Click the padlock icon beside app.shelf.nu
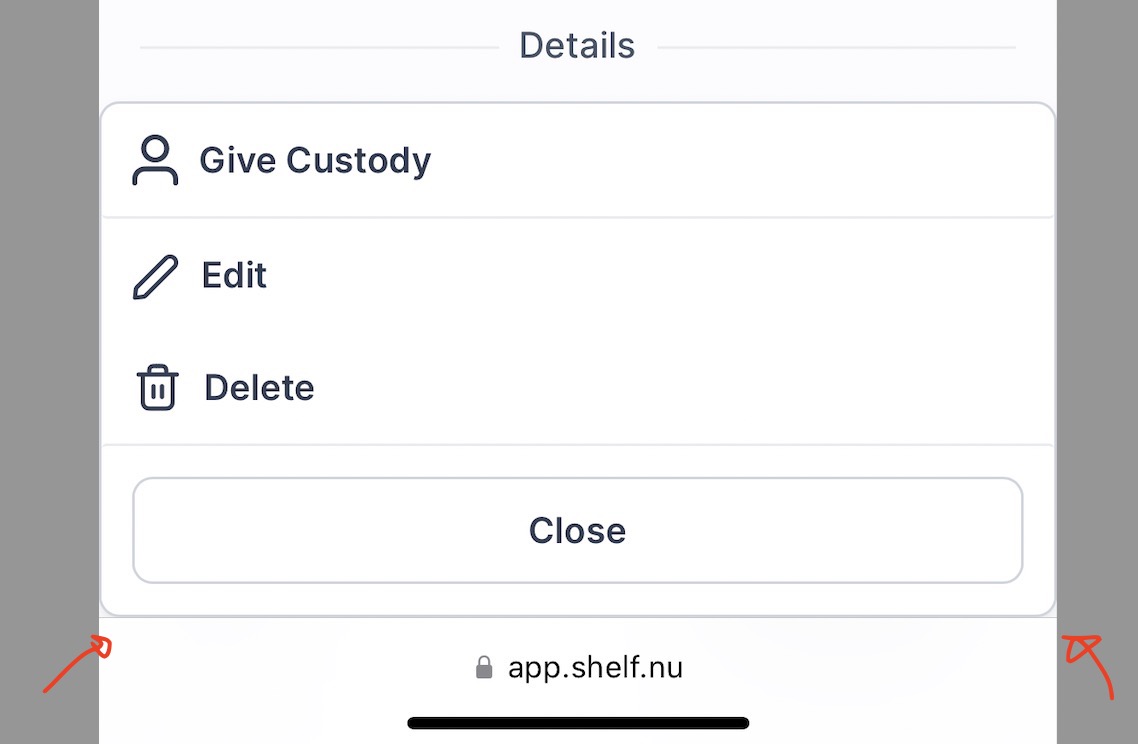The image size is (1138, 744). [484, 666]
